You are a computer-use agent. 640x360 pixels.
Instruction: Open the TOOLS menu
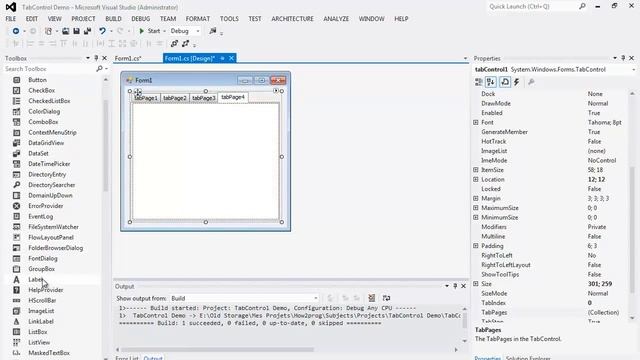click(x=229, y=19)
